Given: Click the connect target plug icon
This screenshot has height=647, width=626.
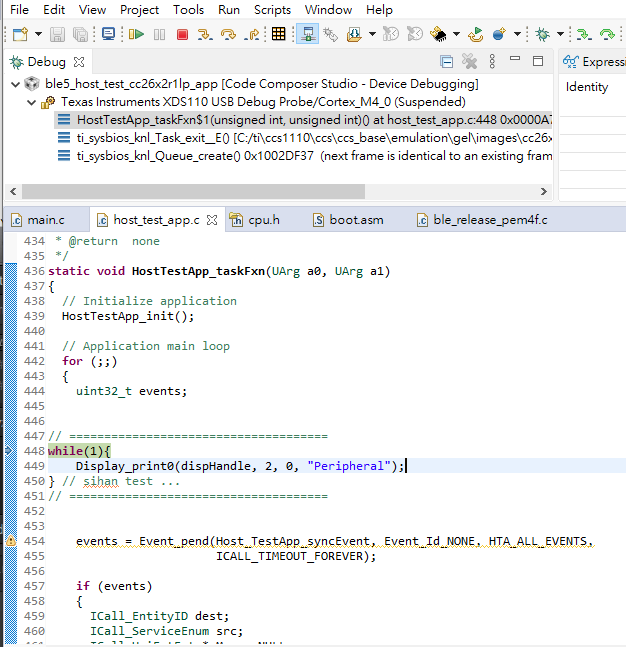Looking at the screenshot, I should point(331,34).
